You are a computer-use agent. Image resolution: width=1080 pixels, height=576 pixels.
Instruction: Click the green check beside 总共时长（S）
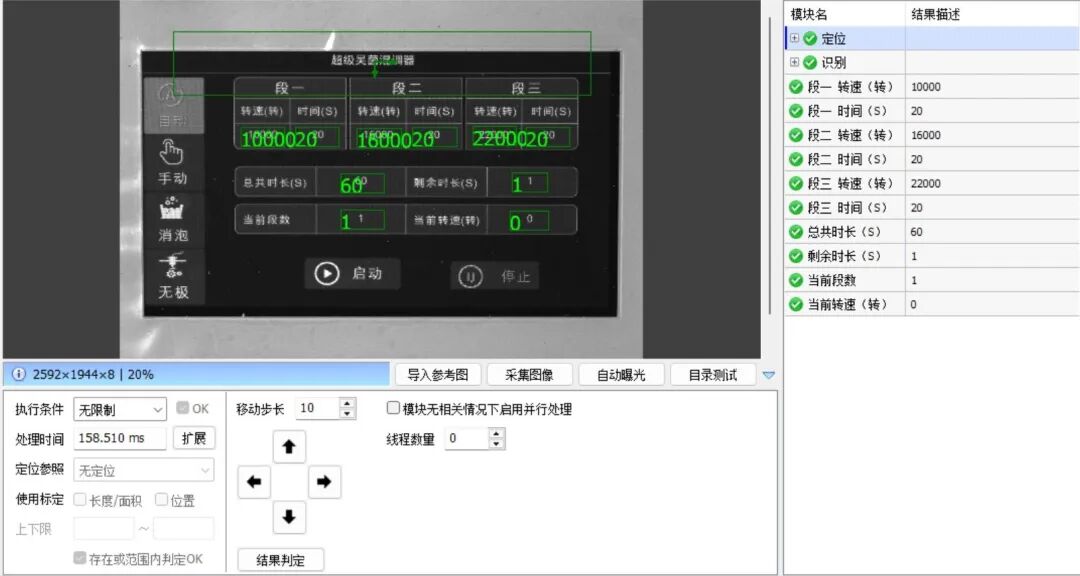click(x=796, y=232)
